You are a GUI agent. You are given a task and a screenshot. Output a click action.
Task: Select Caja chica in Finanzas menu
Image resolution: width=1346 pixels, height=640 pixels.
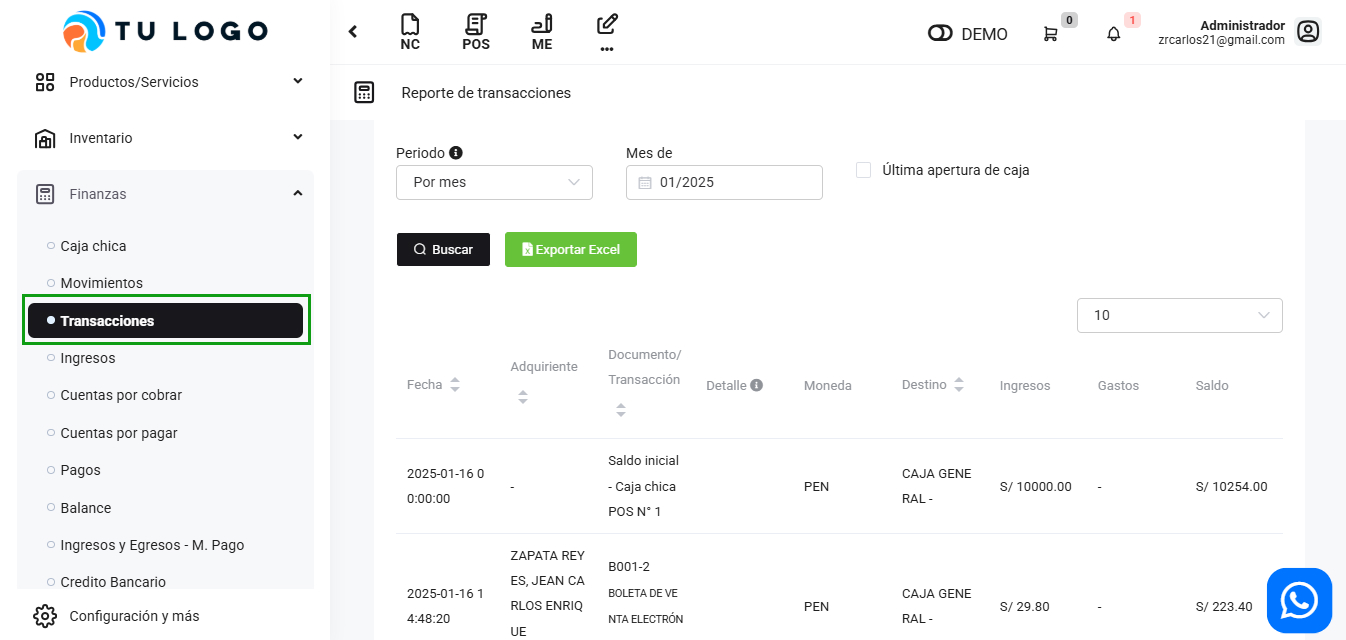[93, 246]
